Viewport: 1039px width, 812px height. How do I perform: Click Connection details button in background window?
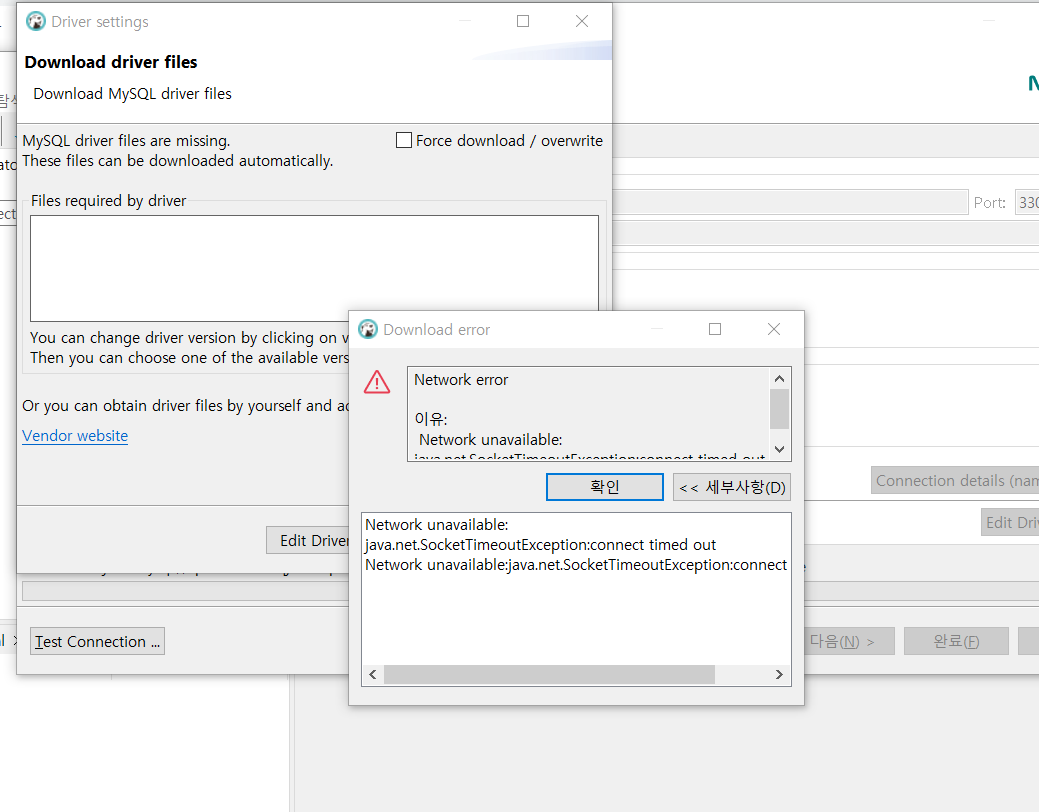[x=955, y=481]
